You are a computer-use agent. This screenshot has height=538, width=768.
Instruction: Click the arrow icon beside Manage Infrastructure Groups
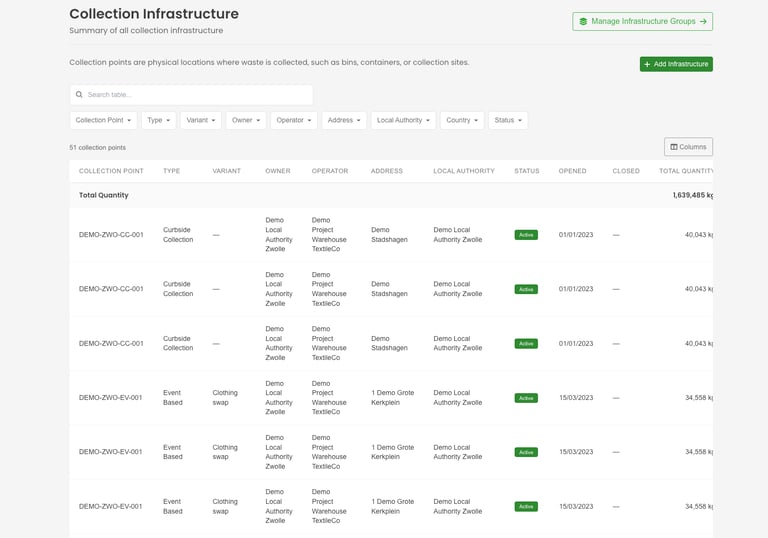pos(703,21)
